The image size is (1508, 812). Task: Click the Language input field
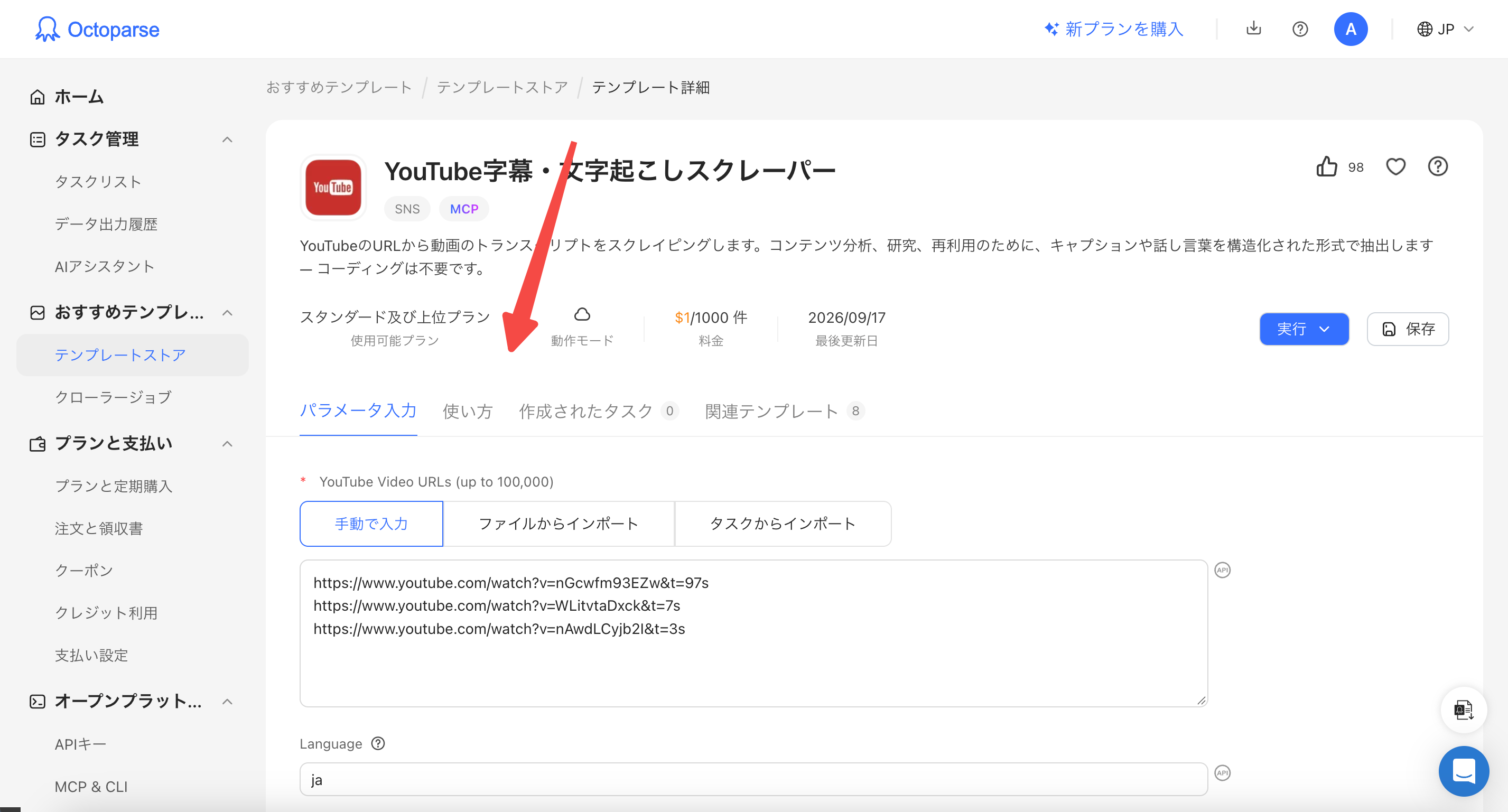753,779
